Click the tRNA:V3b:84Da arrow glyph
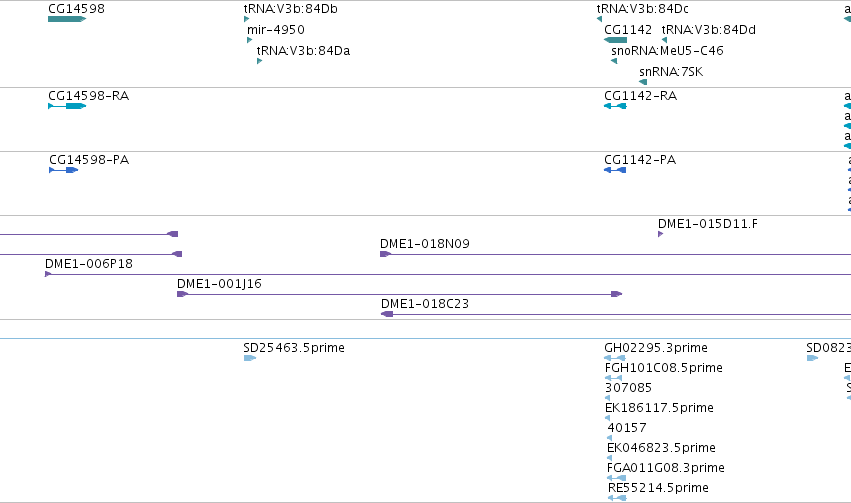 (x=259, y=61)
